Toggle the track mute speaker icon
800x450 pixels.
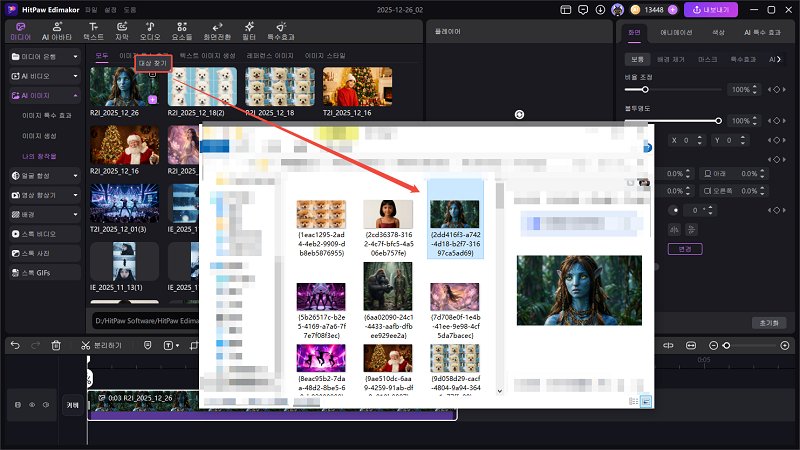pyautogui.click(x=46, y=405)
